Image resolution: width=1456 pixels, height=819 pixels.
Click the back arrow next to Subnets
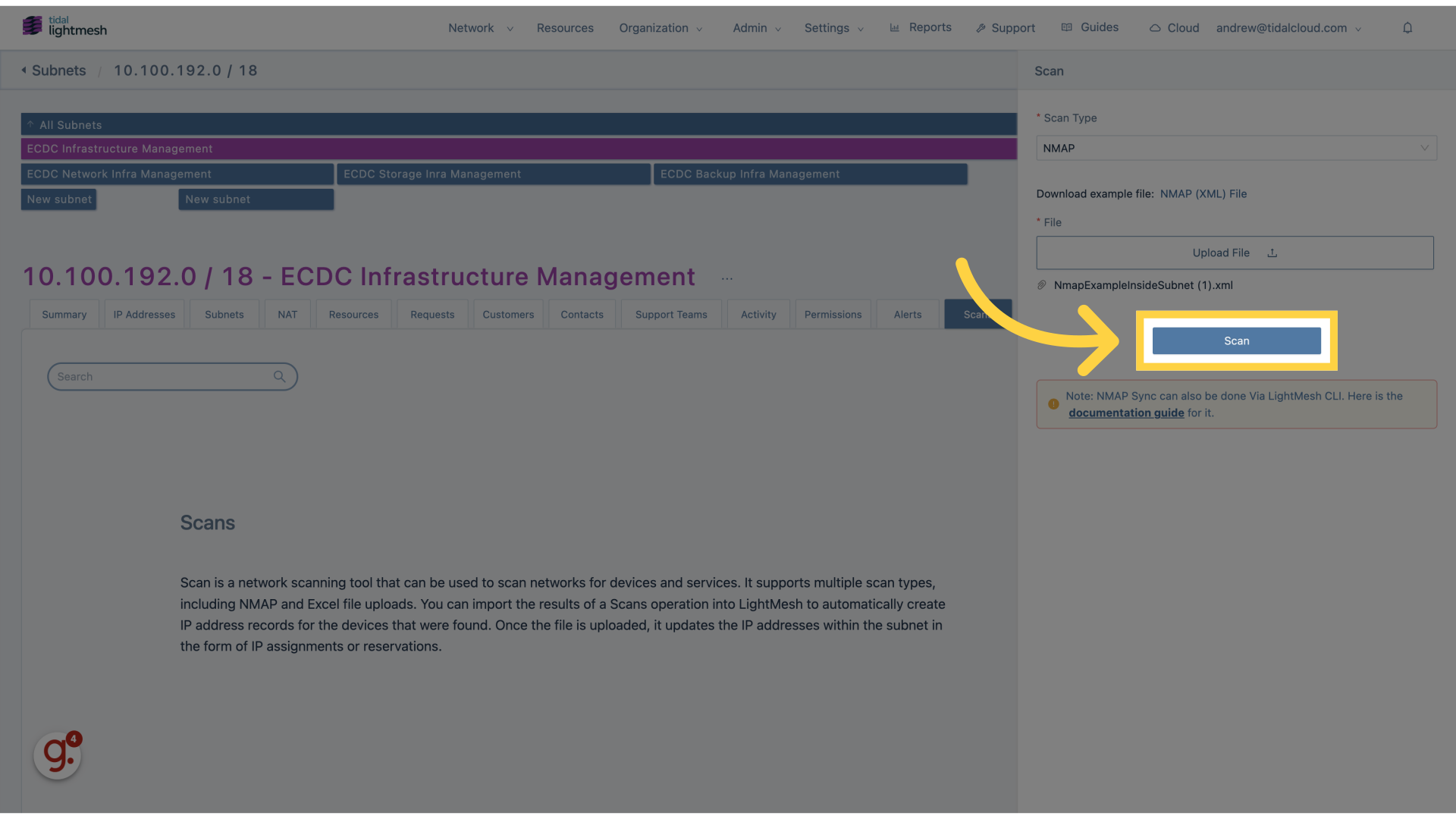24,70
